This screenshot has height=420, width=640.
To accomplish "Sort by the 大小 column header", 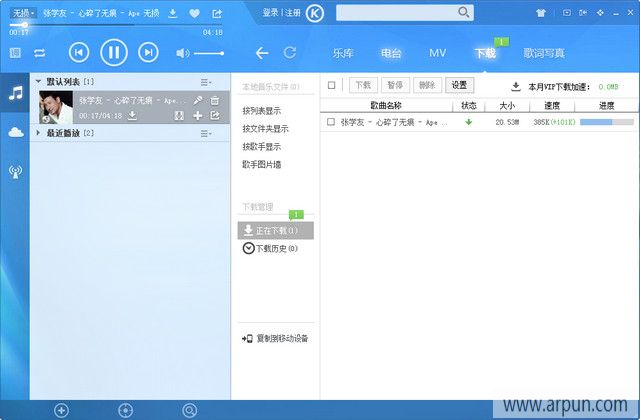I will pos(507,106).
